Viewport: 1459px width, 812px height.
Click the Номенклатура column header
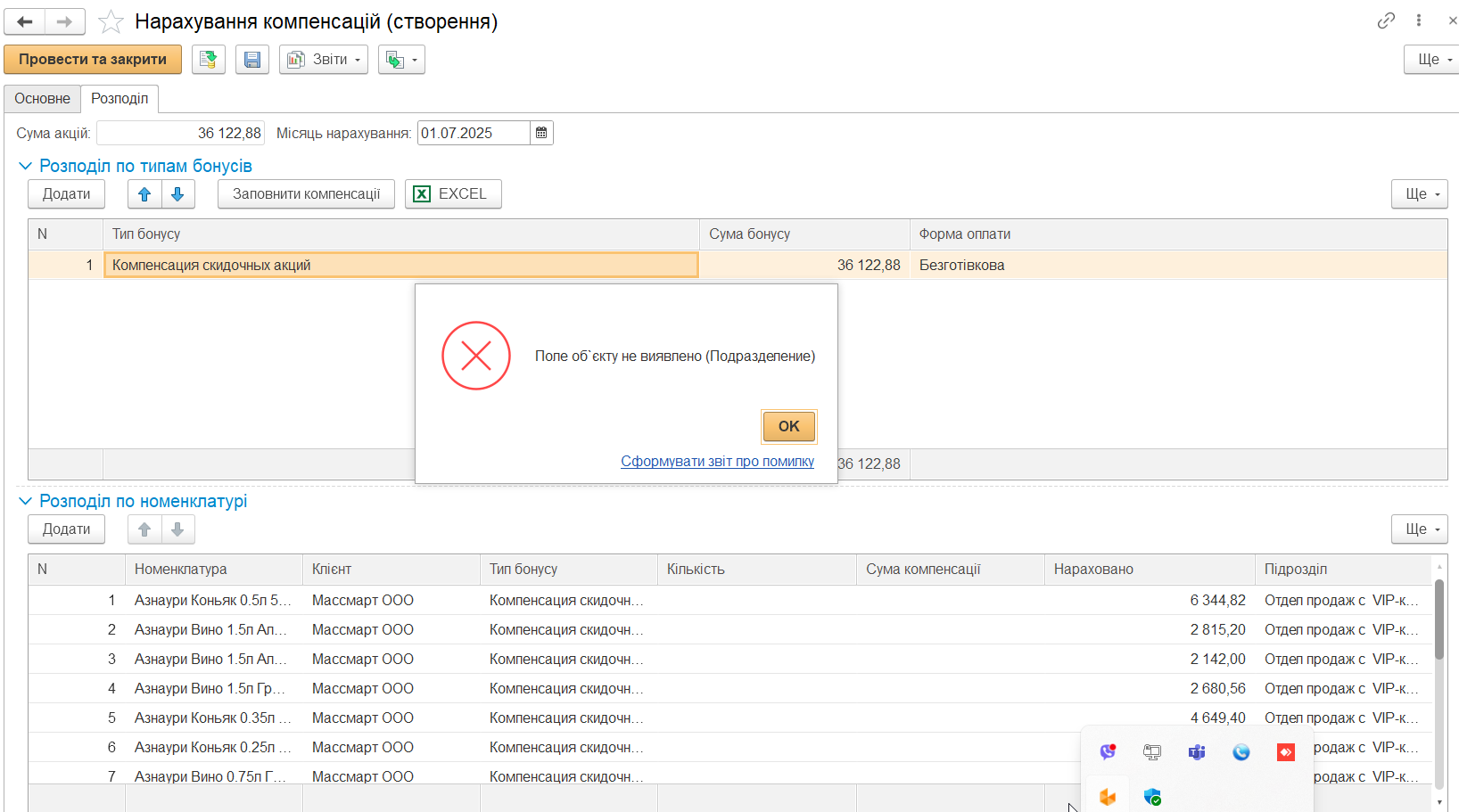click(x=214, y=570)
